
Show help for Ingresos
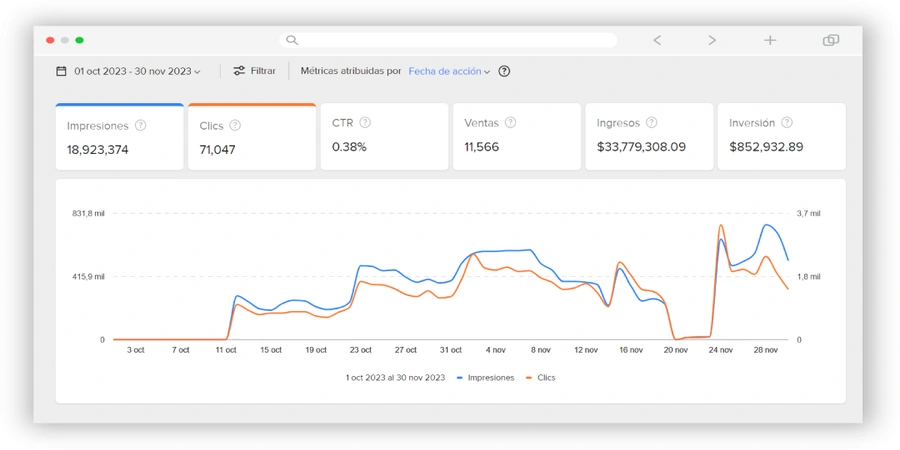[651, 123]
